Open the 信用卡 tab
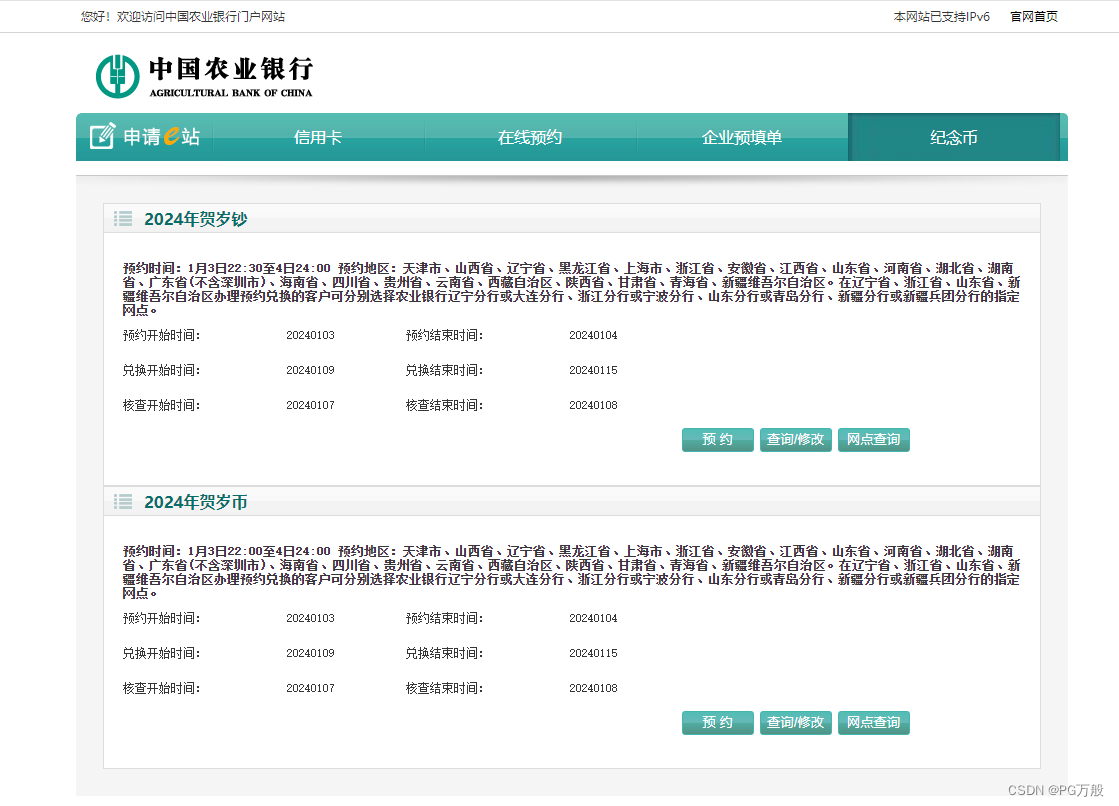Image resolution: width=1119 pixels, height=806 pixels. [318, 137]
